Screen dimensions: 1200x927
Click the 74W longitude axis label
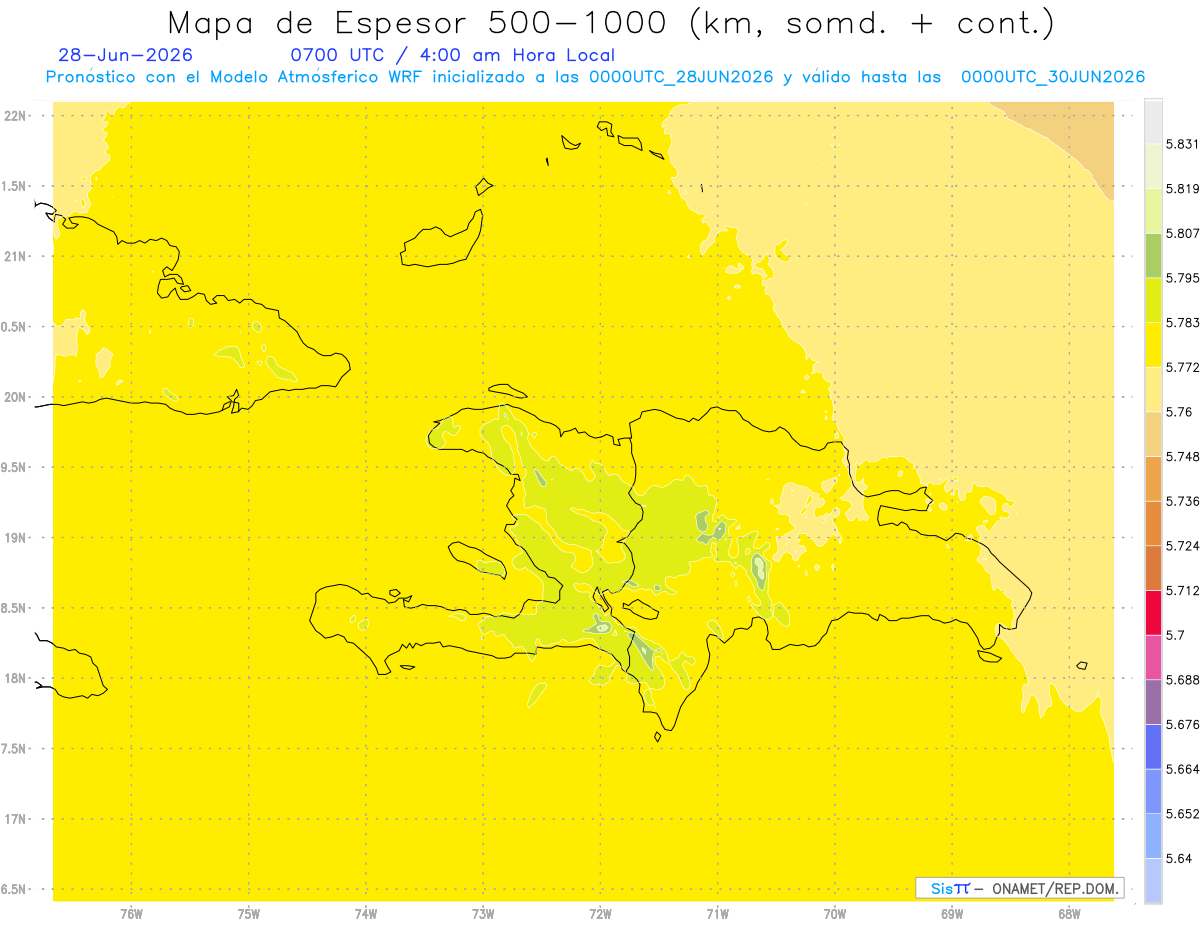(x=365, y=914)
